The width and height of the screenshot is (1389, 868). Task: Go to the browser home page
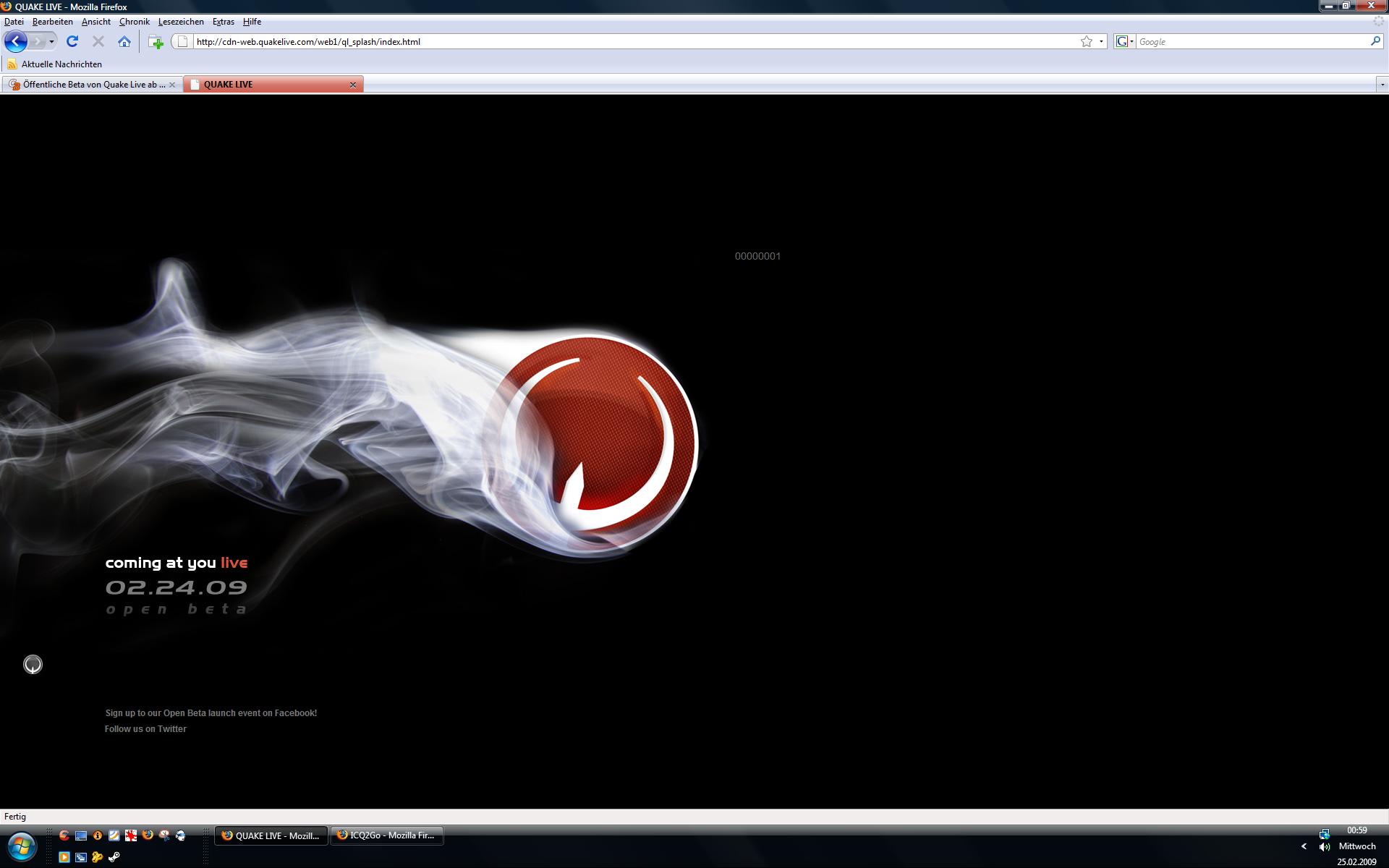pos(124,41)
